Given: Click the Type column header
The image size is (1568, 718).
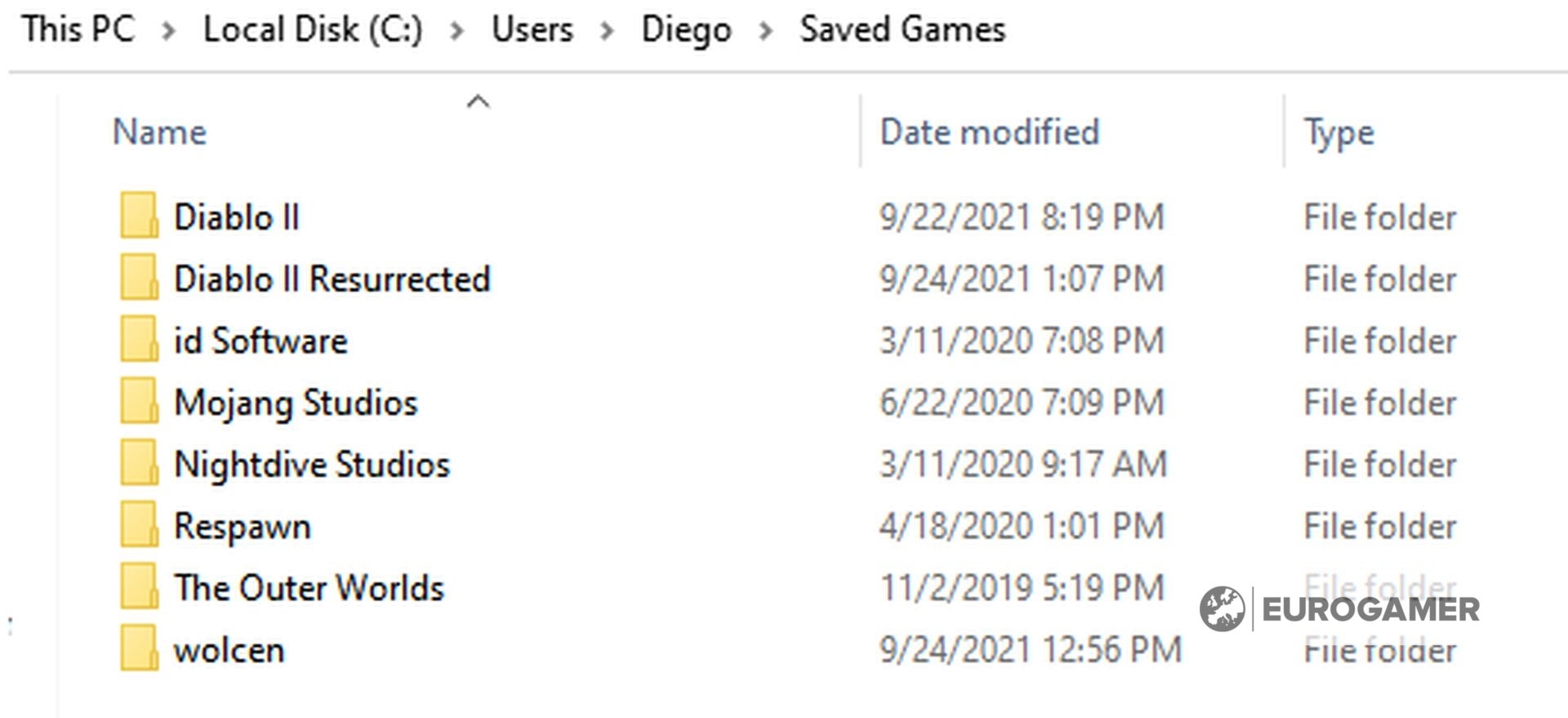Looking at the screenshot, I should coord(1339,132).
